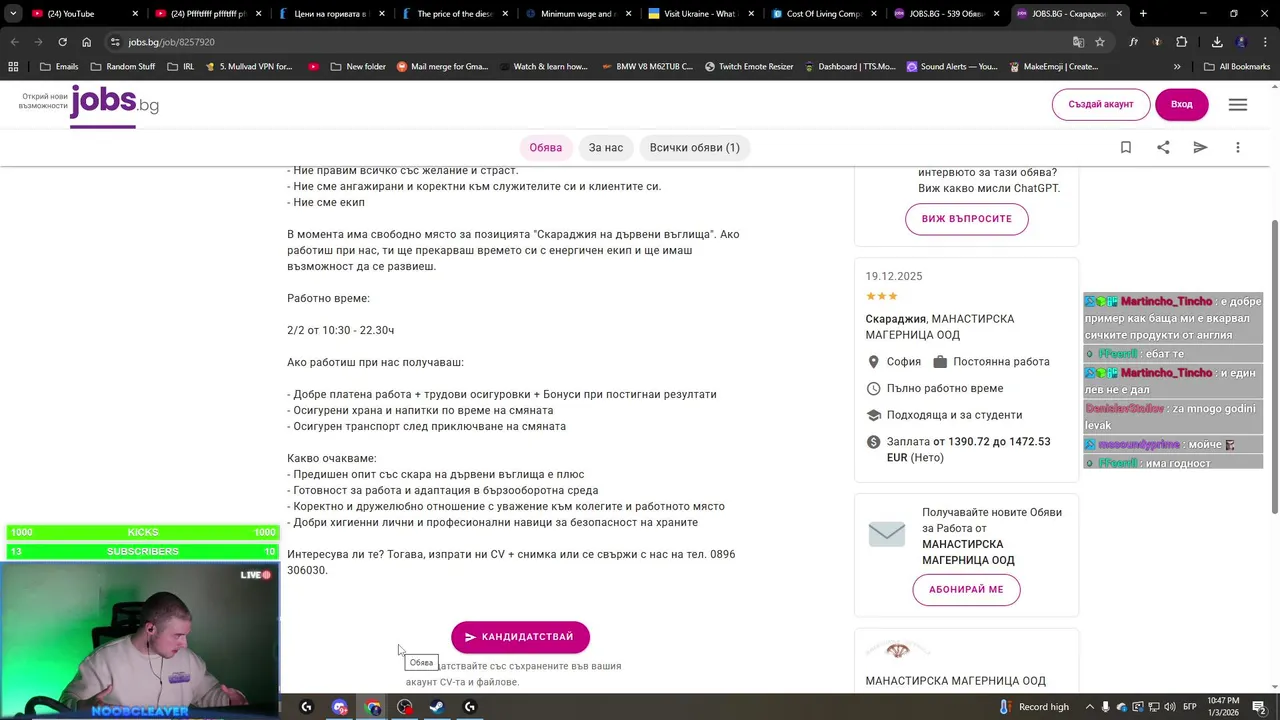Image resolution: width=1280 pixels, height=720 pixels.
Task: Open Chrome profile avatar
Action: (1241, 42)
